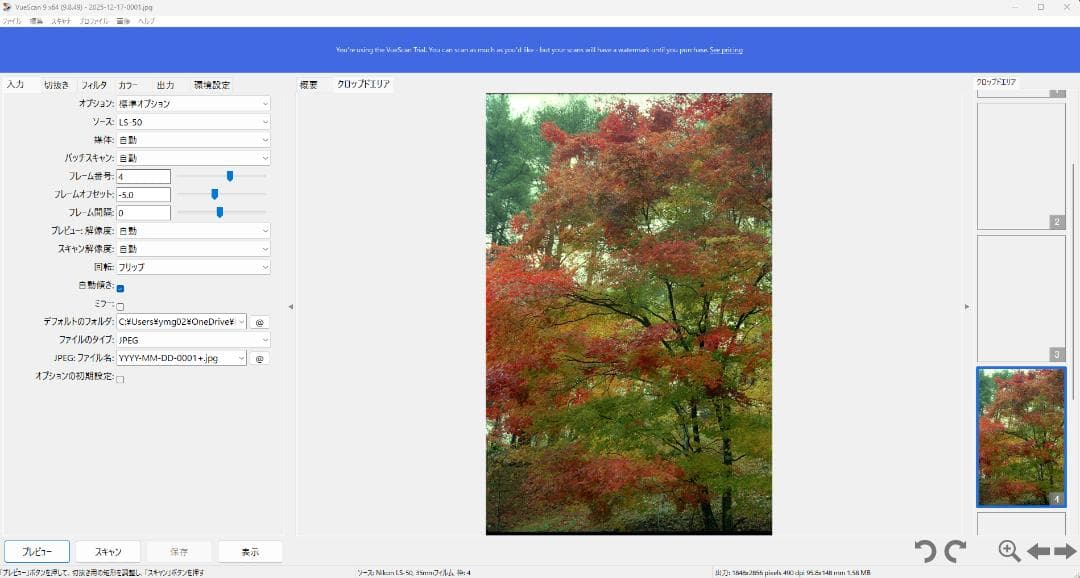Rotate the image right with the clockwise arrow
The image size is (1080, 578).
pyautogui.click(x=956, y=551)
